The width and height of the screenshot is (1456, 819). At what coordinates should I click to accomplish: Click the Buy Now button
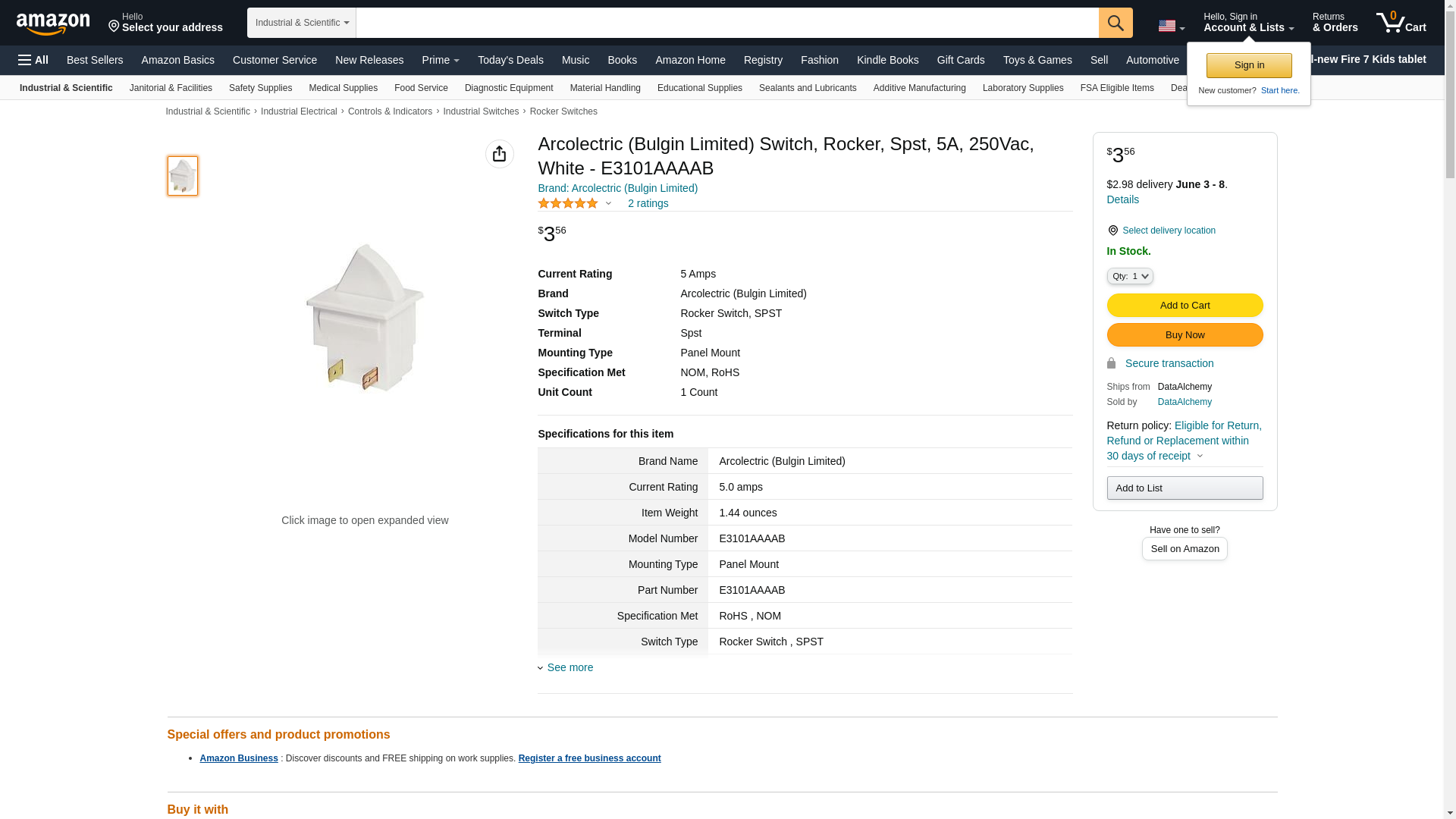coord(1185,334)
